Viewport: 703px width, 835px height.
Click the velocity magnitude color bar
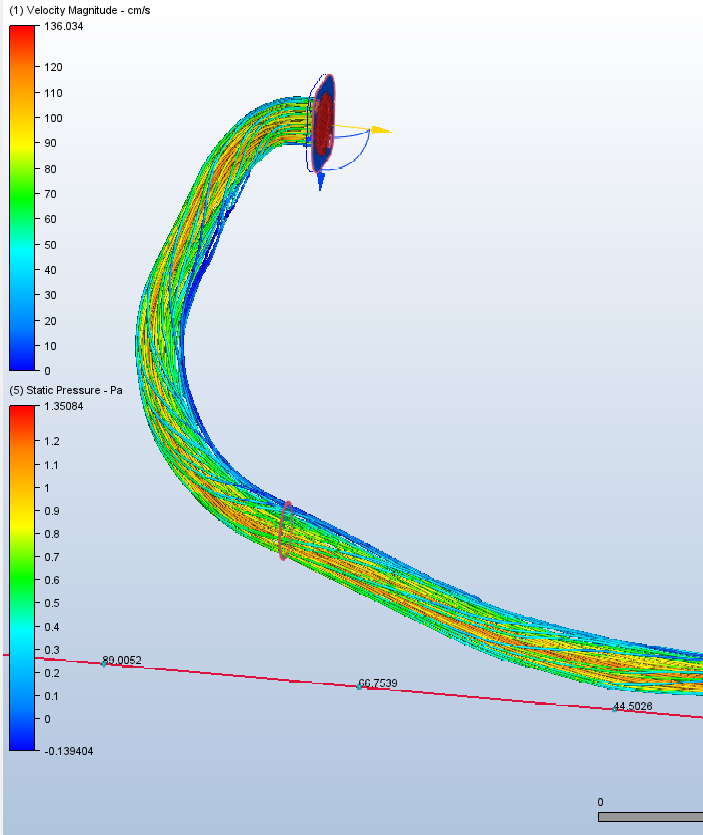click(x=22, y=198)
